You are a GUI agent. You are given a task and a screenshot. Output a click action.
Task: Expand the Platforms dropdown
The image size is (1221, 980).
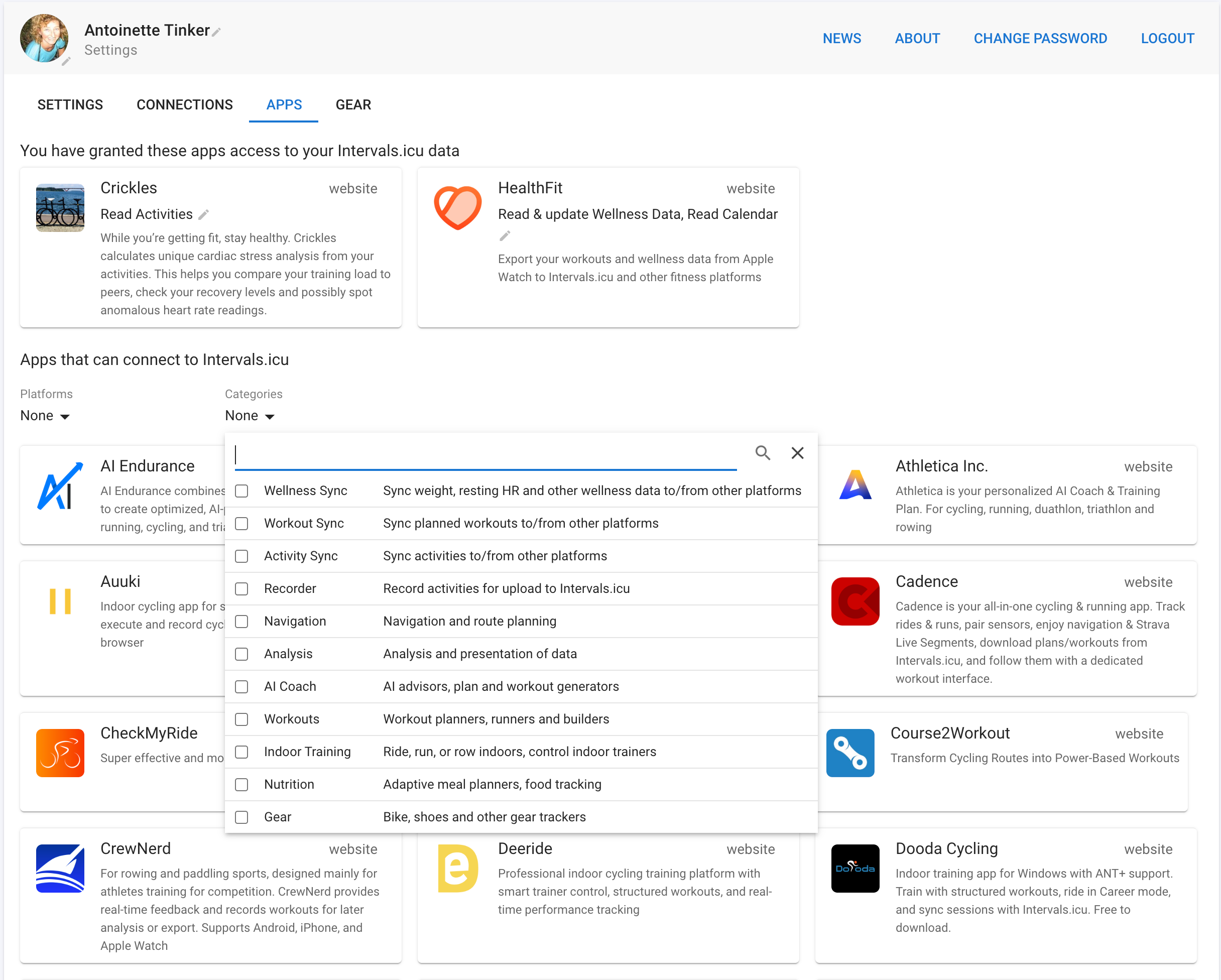click(44, 415)
